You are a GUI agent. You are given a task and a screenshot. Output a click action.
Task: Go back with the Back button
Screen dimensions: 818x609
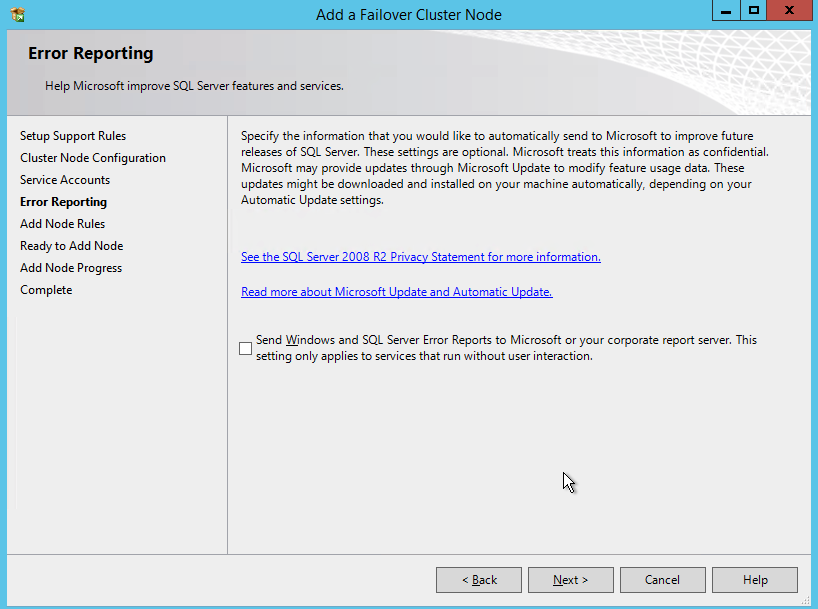pos(479,580)
